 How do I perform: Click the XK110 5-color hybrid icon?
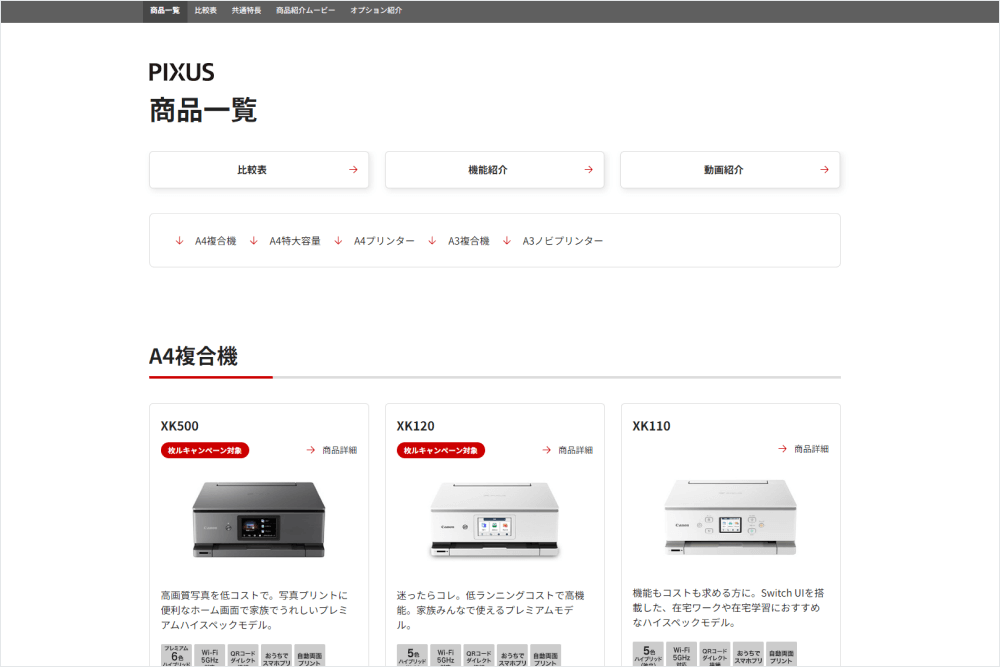[649, 654]
